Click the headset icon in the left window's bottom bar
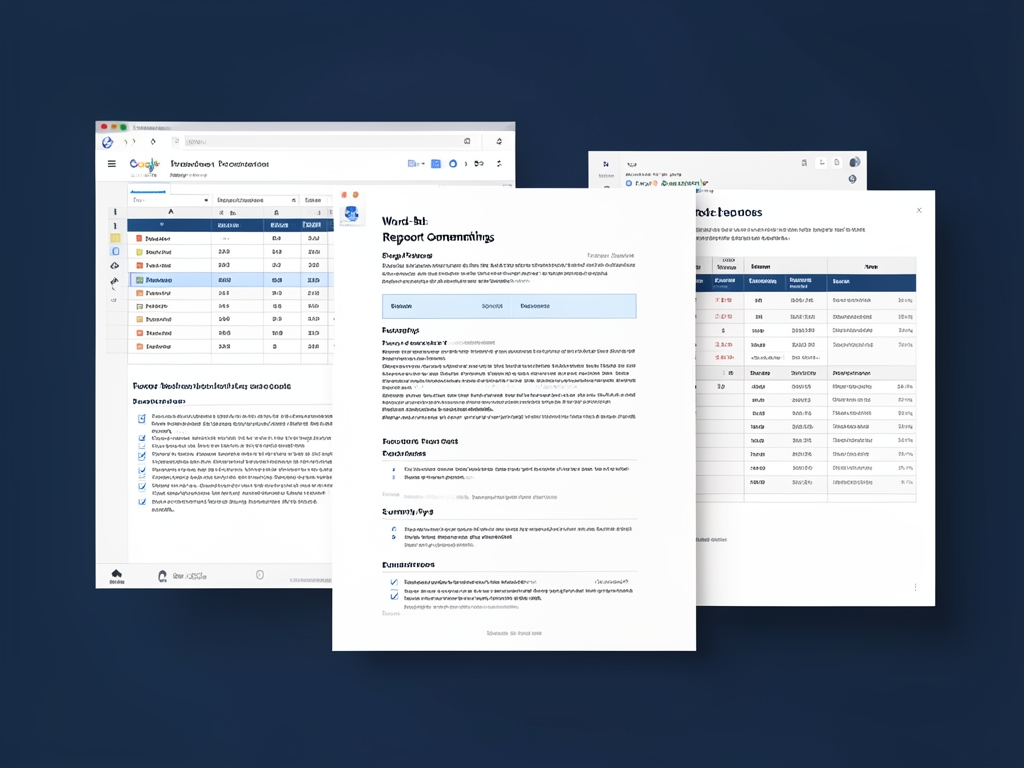The height and width of the screenshot is (768, 1024). (163, 575)
